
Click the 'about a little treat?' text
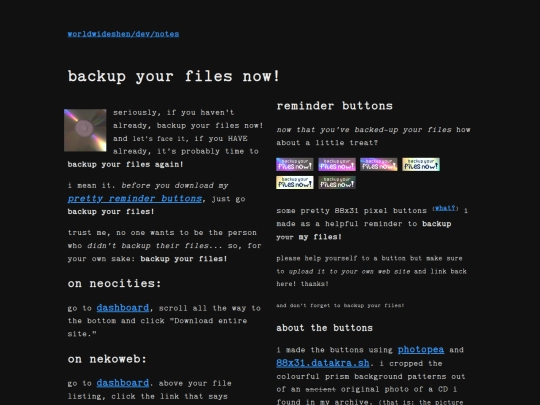coord(327,143)
